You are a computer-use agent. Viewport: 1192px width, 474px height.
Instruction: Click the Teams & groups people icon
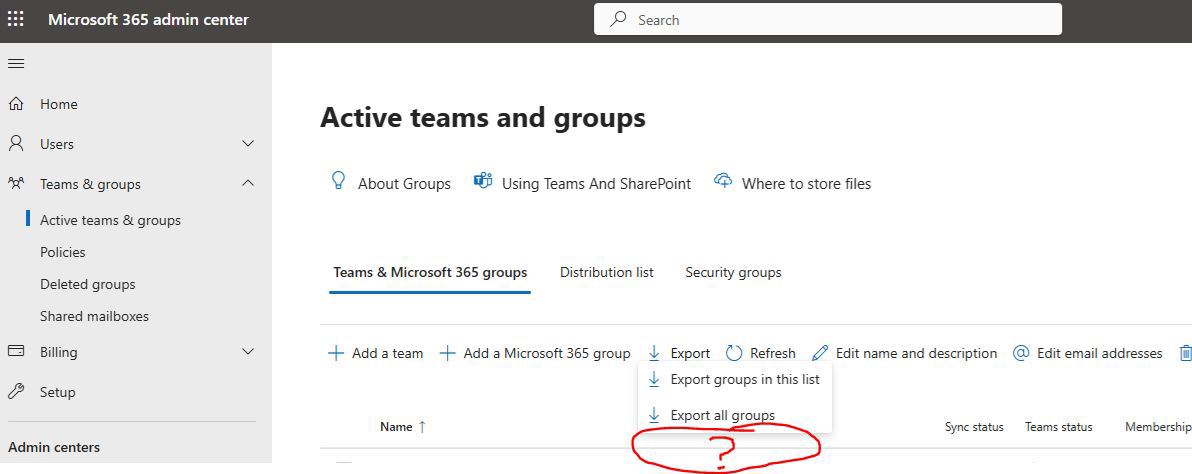(x=16, y=184)
